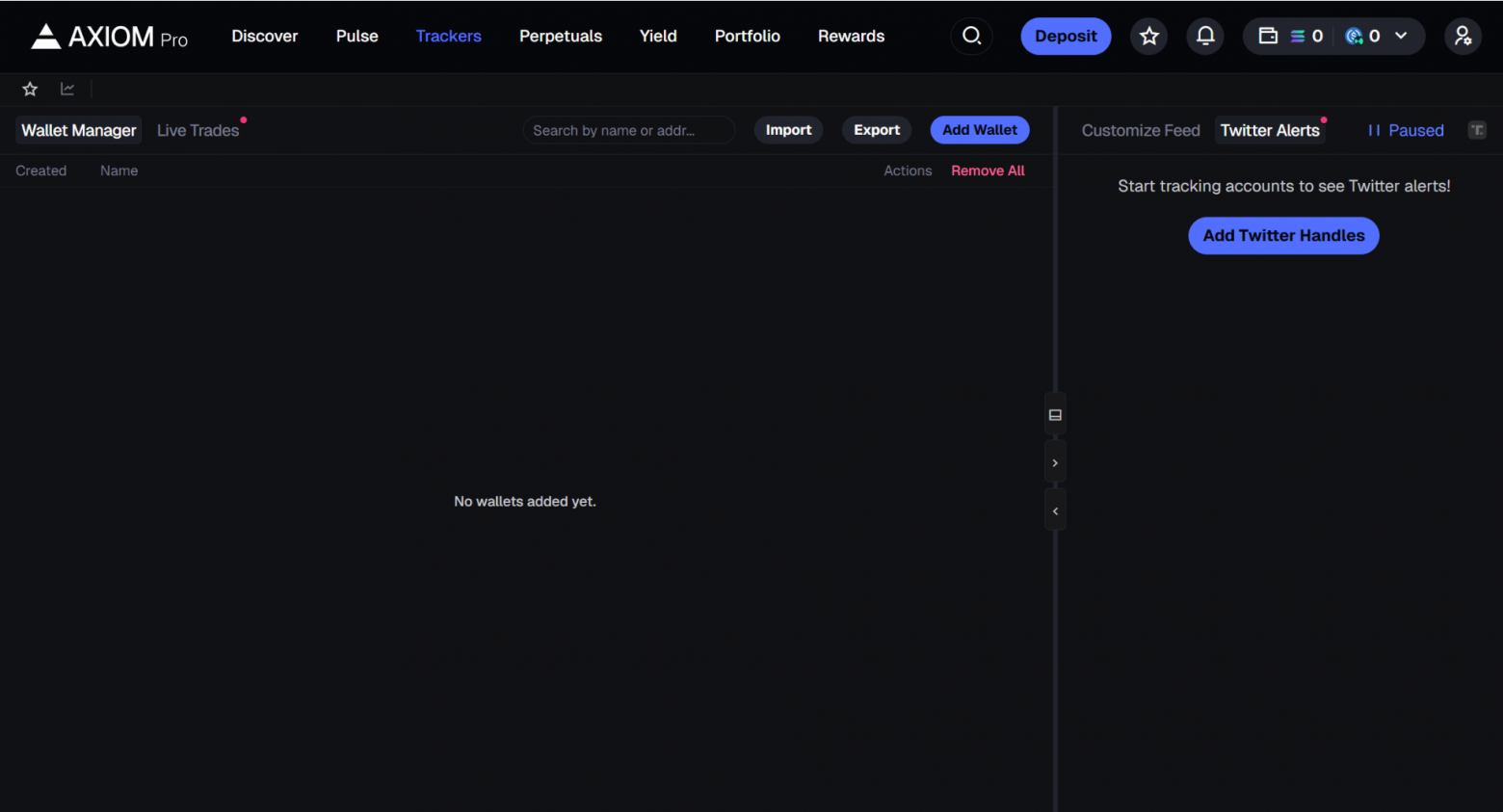Screen dimensions: 1503x812
Task: Open the Perpetuals page from the navigation
Action: pyautogui.click(x=560, y=36)
